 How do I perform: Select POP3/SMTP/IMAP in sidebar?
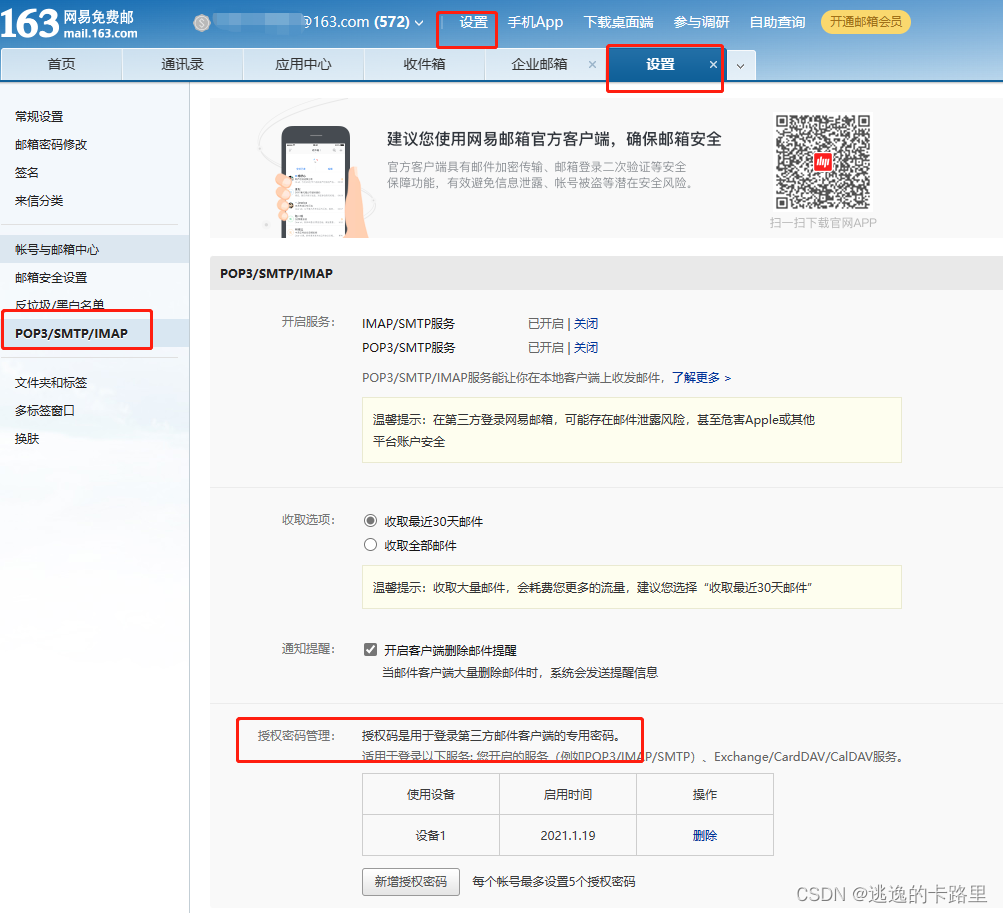pos(72,333)
